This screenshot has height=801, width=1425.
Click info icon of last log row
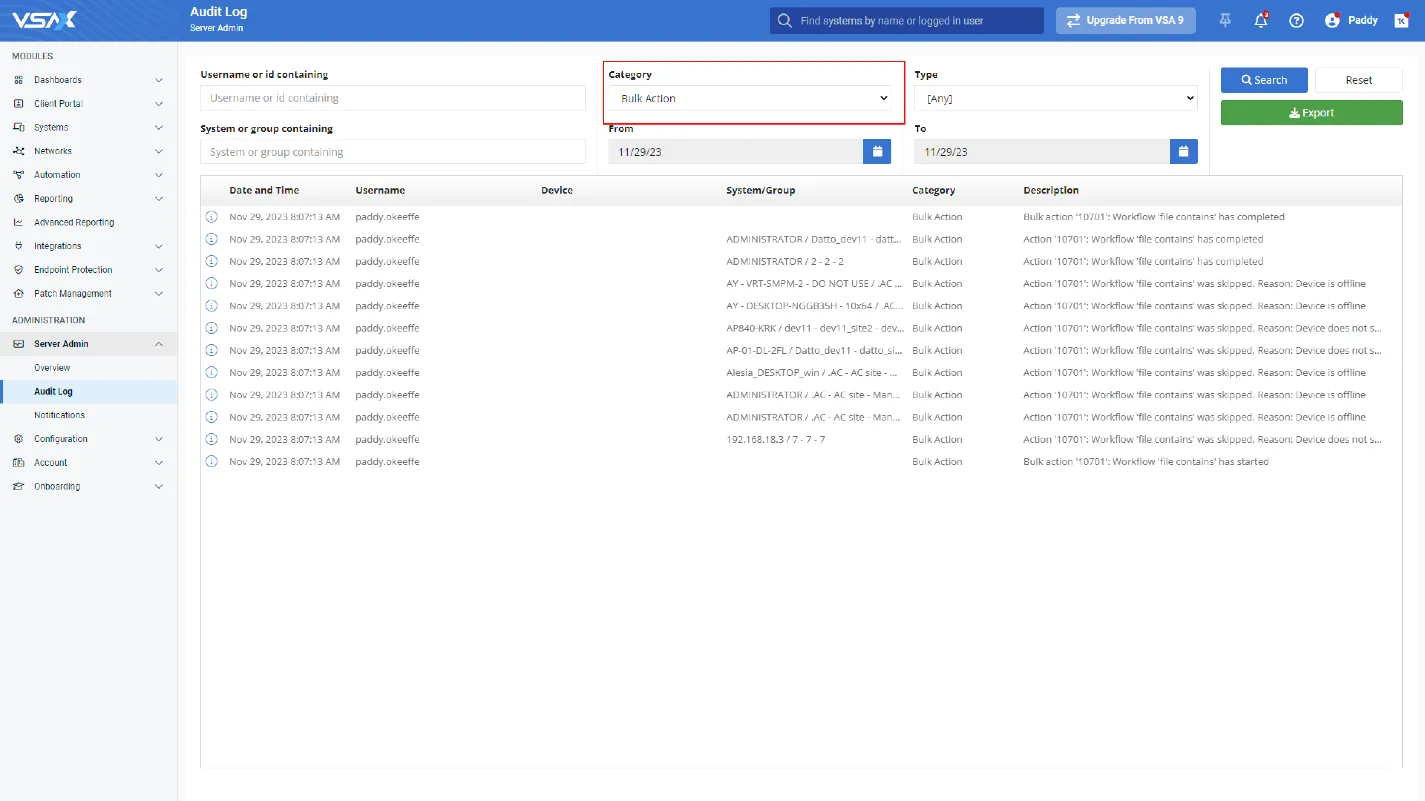pyautogui.click(x=211, y=462)
